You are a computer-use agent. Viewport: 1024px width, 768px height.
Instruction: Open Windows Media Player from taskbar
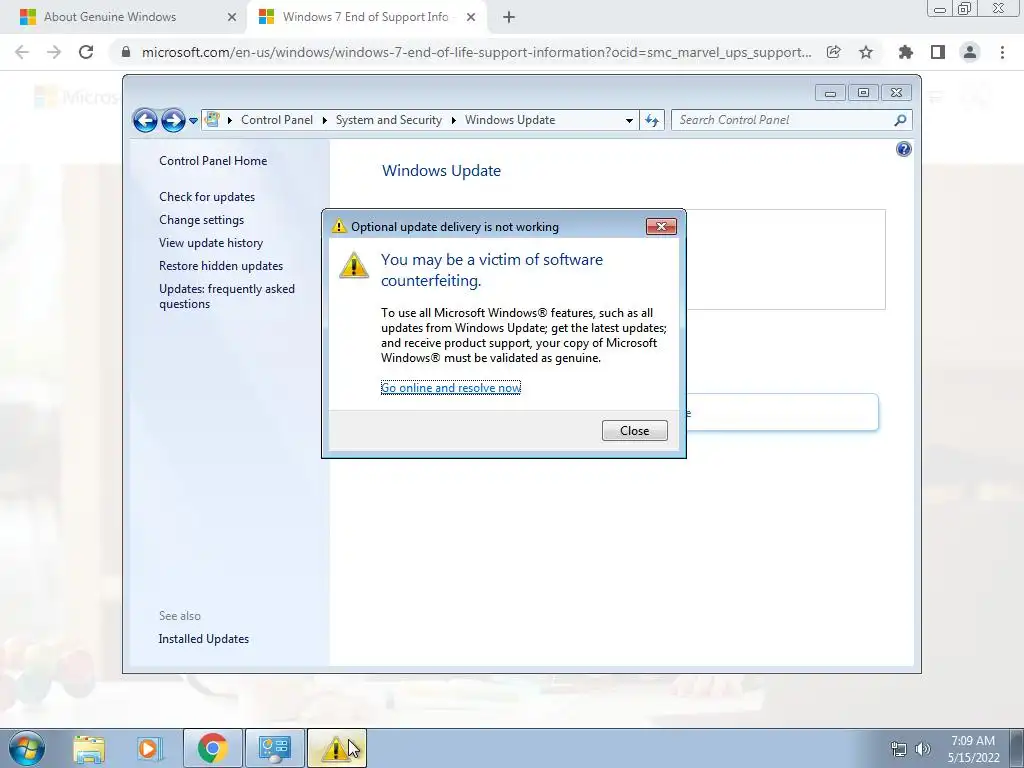[149, 748]
